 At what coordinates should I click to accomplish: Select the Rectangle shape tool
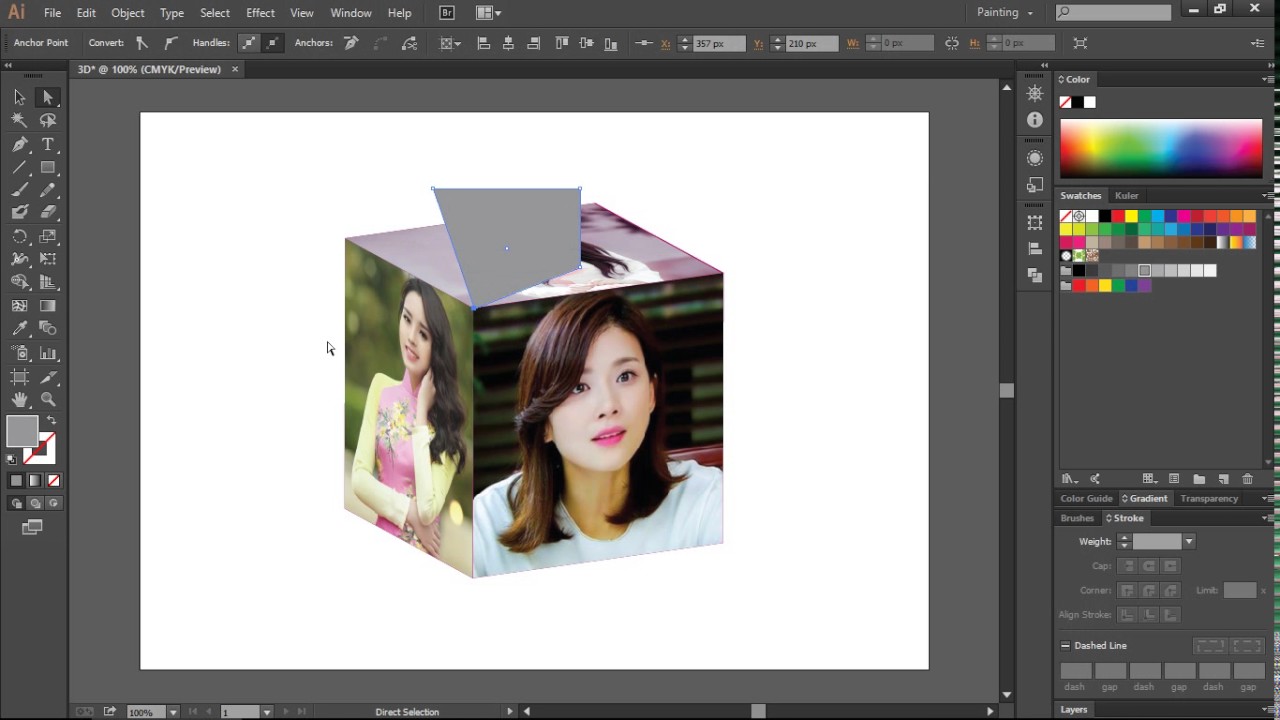click(x=47, y=168)
